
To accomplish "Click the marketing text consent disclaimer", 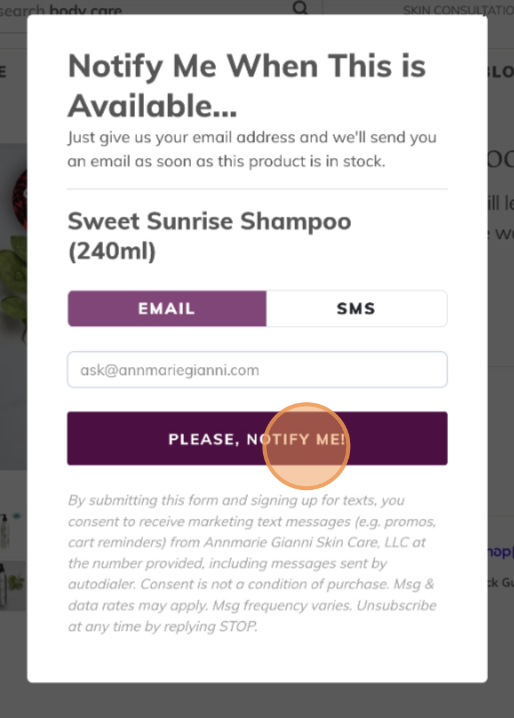I will [252, 563].
